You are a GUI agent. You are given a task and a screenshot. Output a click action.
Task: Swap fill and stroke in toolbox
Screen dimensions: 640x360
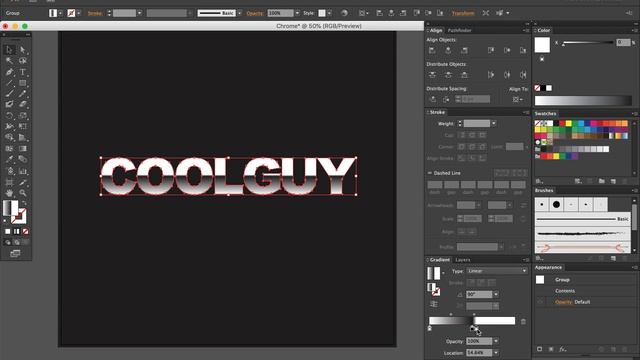(25, 202)
